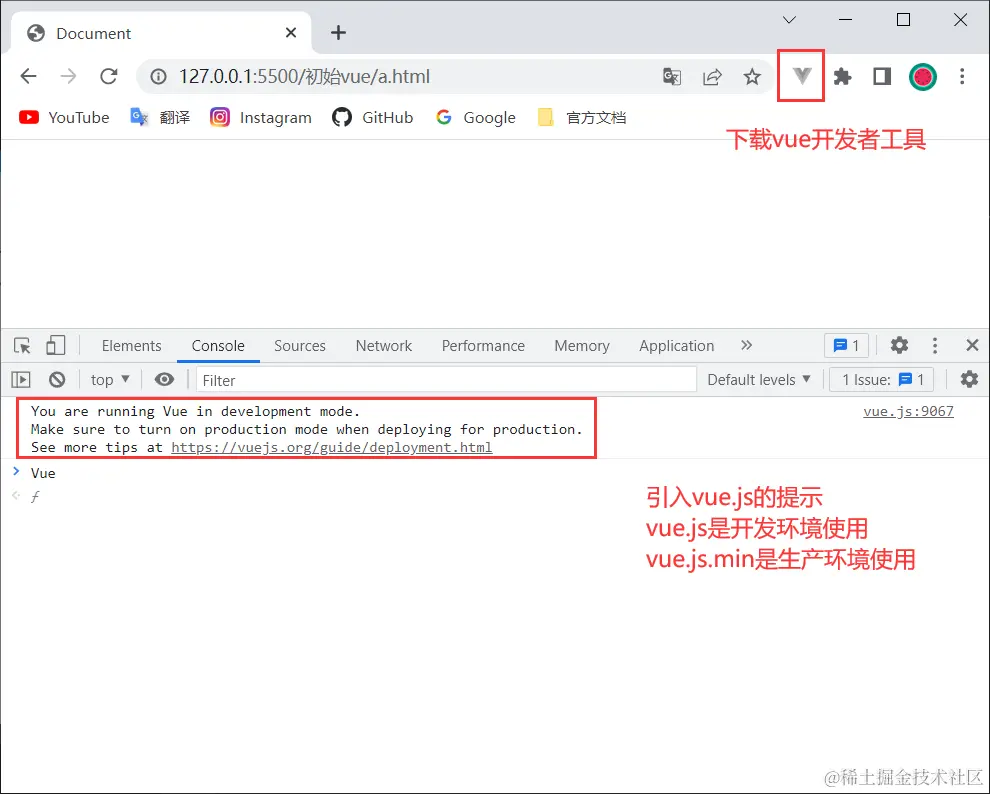
Task: Open the Extensions puzzle icon
Action: [842, 77]
